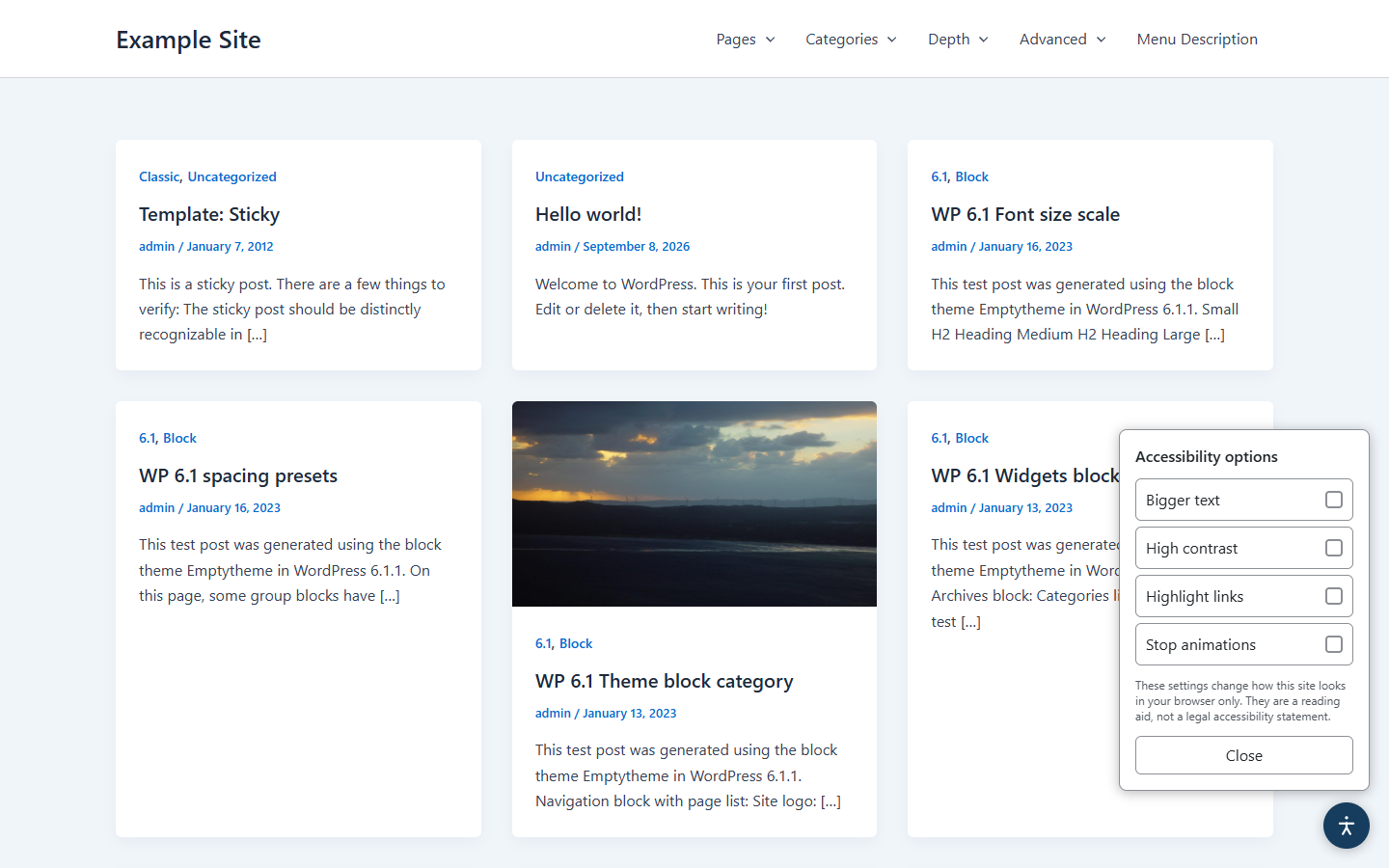The image size is (1389, 868).
Task: Expand the Categories menu chevron
Action: point(892,40)
